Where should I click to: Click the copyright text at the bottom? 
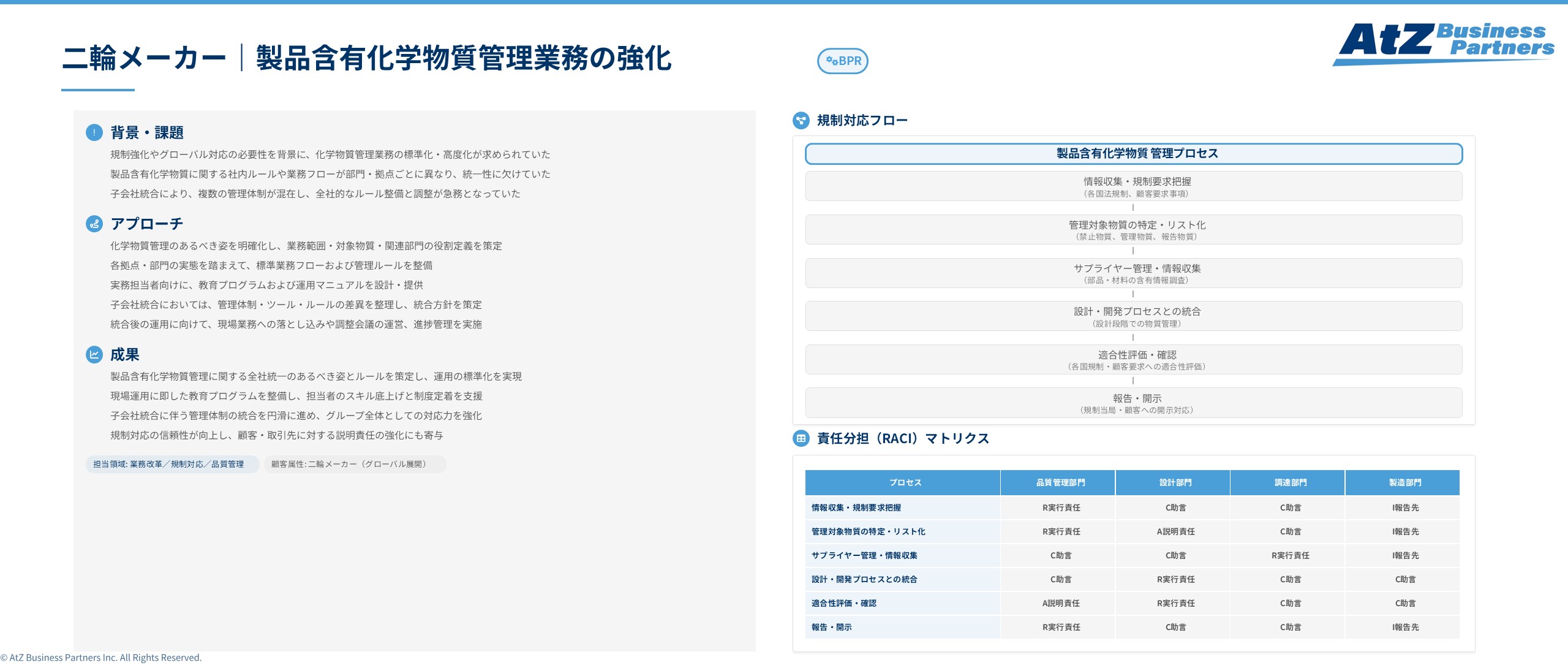100,657
